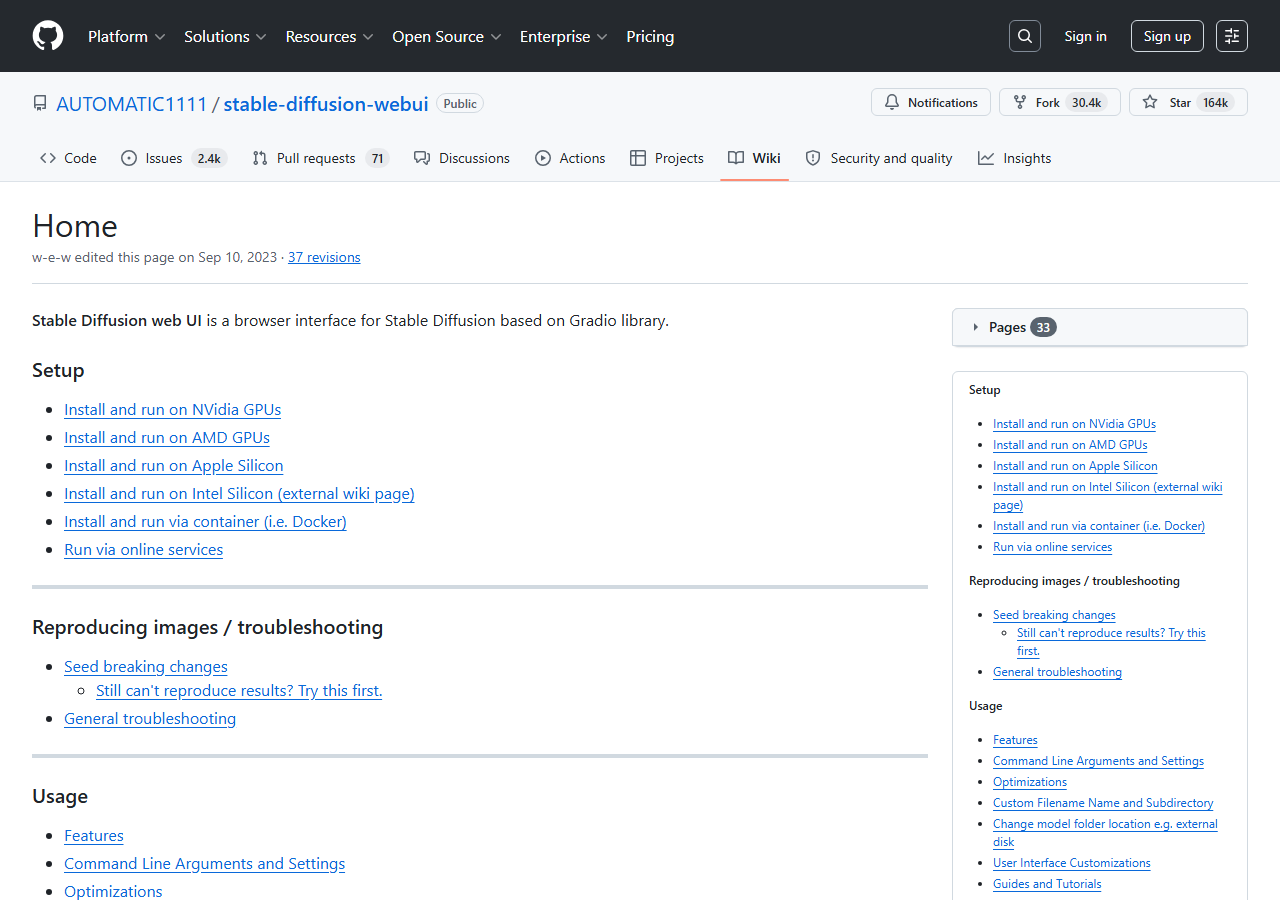Open sidebar Features link
The width and height of the screenshot is (1280, 900).
point(1015,740)
